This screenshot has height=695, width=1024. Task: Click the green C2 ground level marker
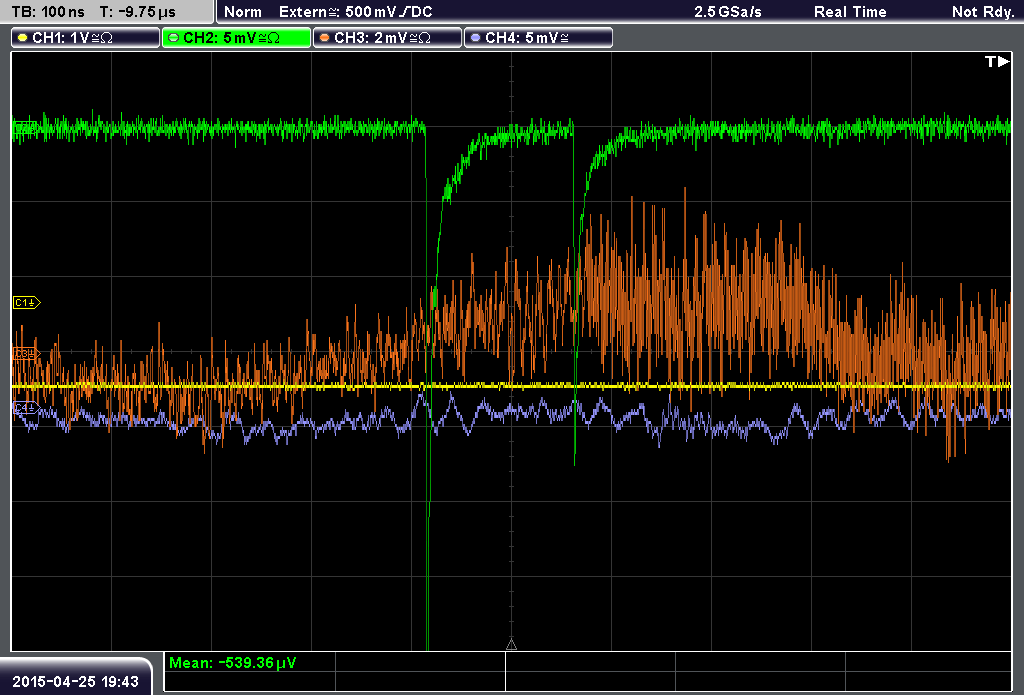(x=25, y=127)
